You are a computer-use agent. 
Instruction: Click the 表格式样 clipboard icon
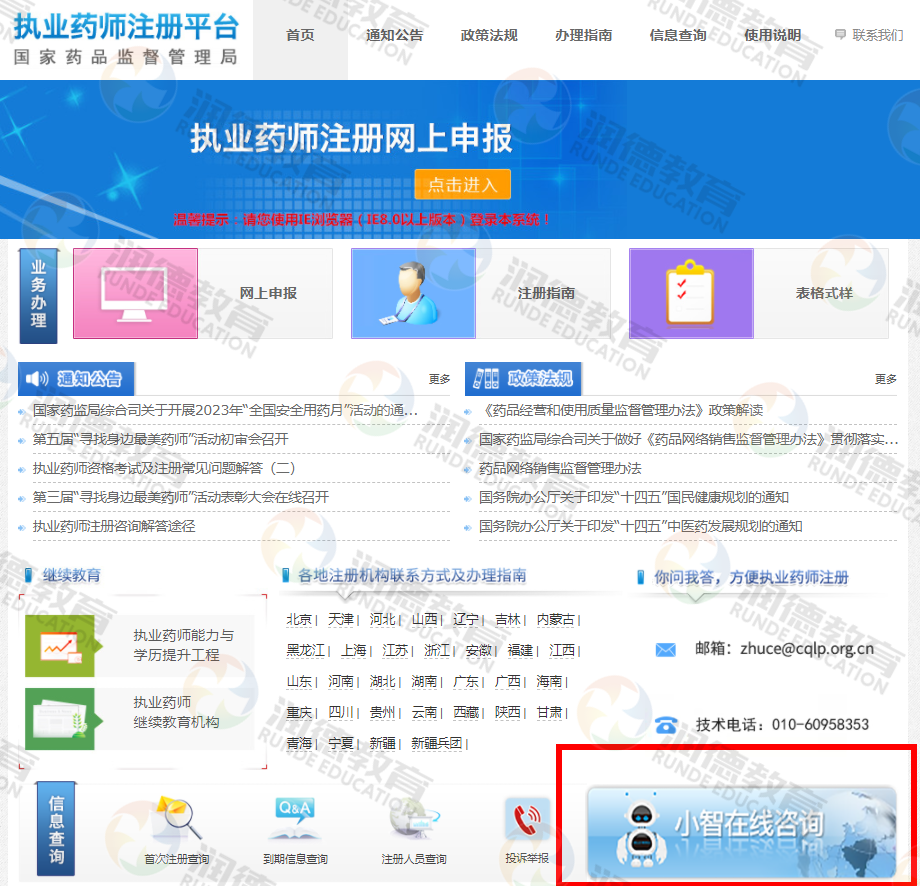691,293
